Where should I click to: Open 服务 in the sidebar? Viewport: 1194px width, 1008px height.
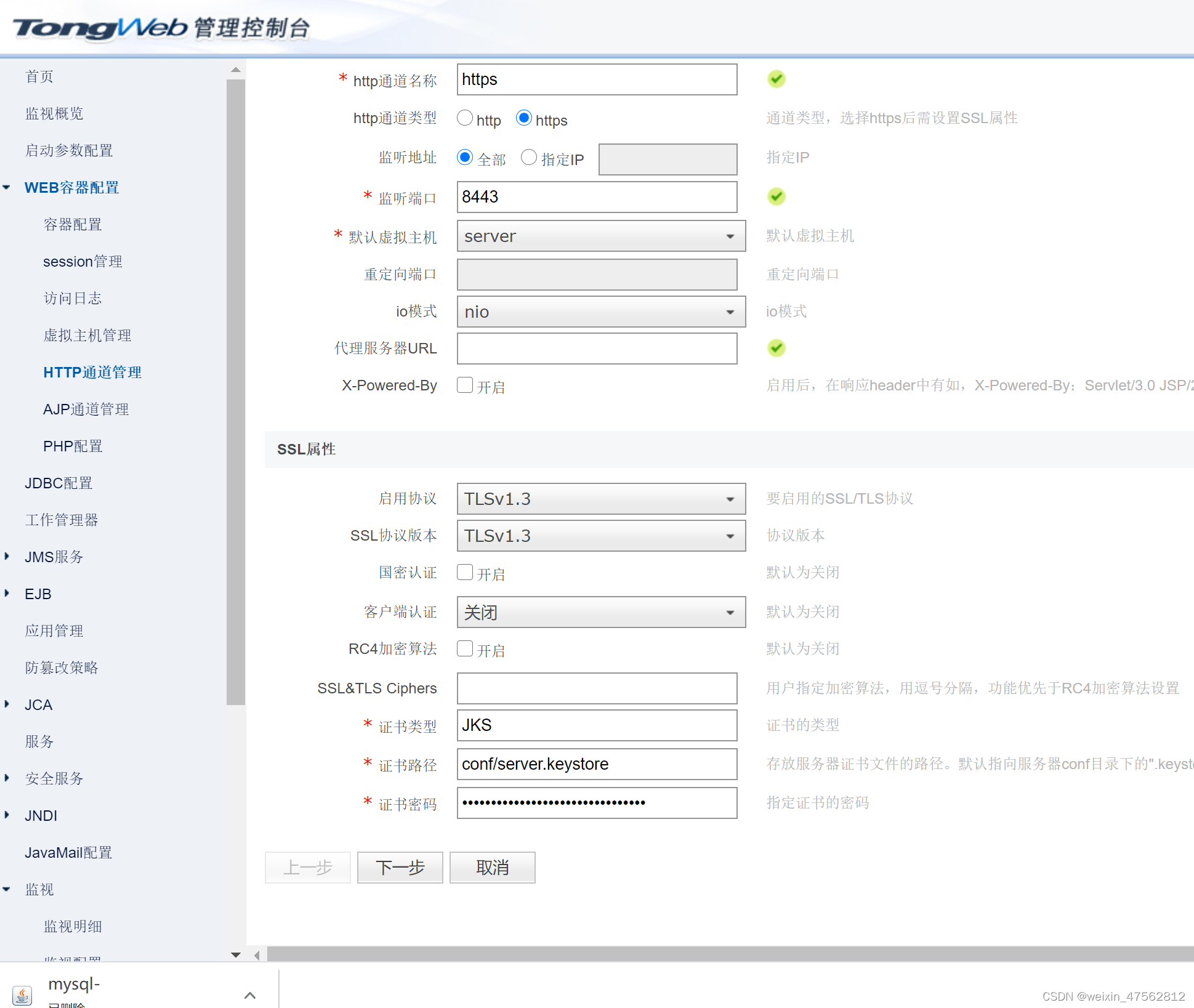(x=39, y=741)
